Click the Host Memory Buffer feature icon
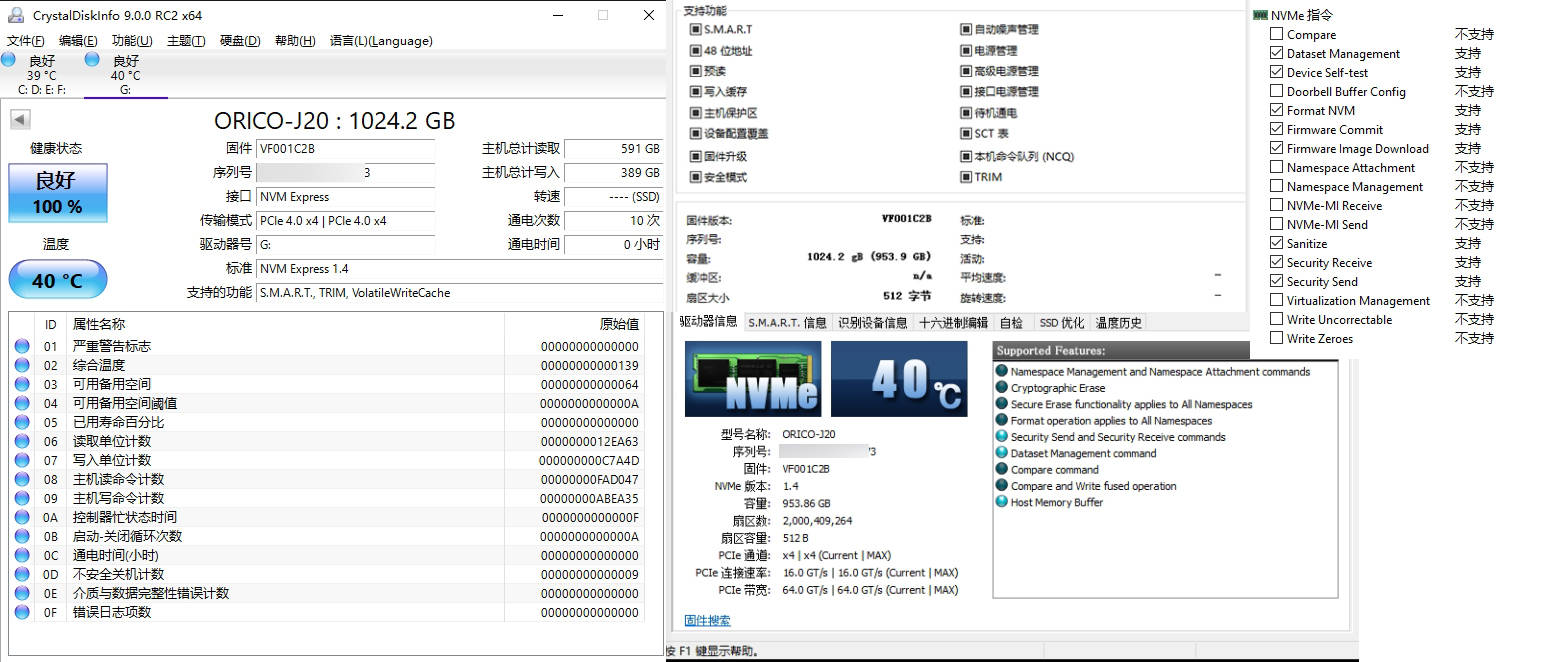 (x=1002, y=502)
